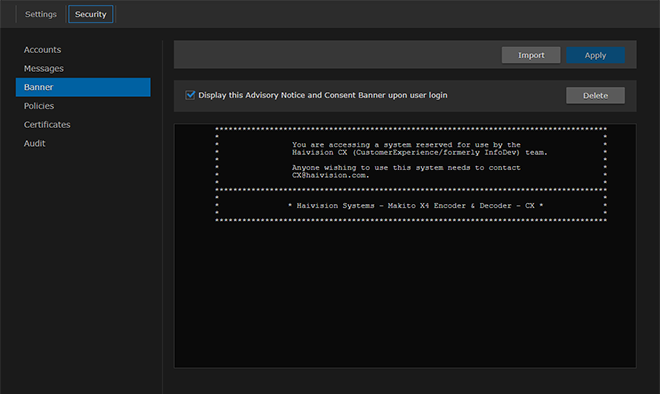Screen dimensions: 660x394
Task: Toggle the Display Advisory Notice checkbox
Action: pyautogui.click(x=190, y=95)
